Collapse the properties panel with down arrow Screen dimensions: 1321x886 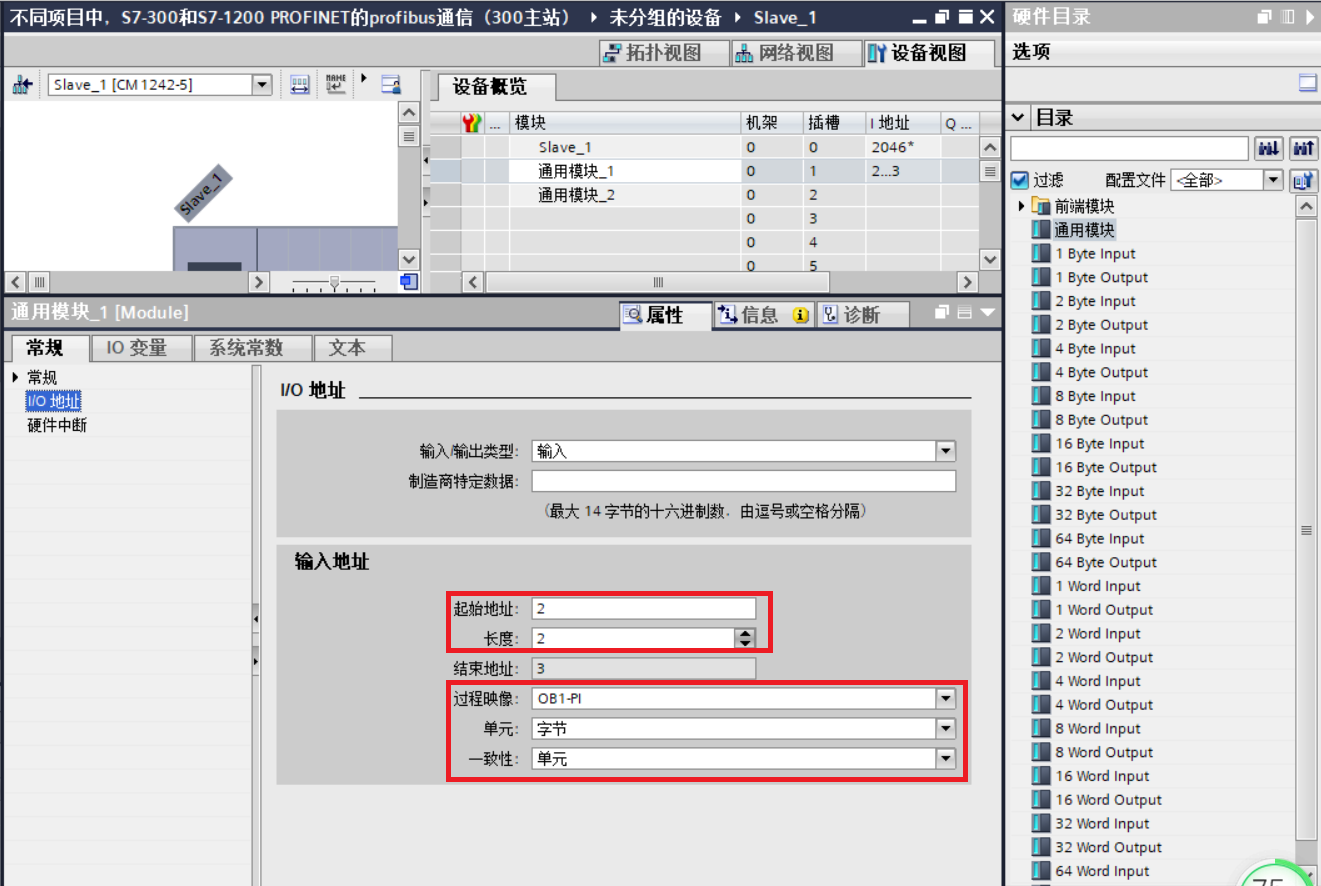tap(988, 313)
